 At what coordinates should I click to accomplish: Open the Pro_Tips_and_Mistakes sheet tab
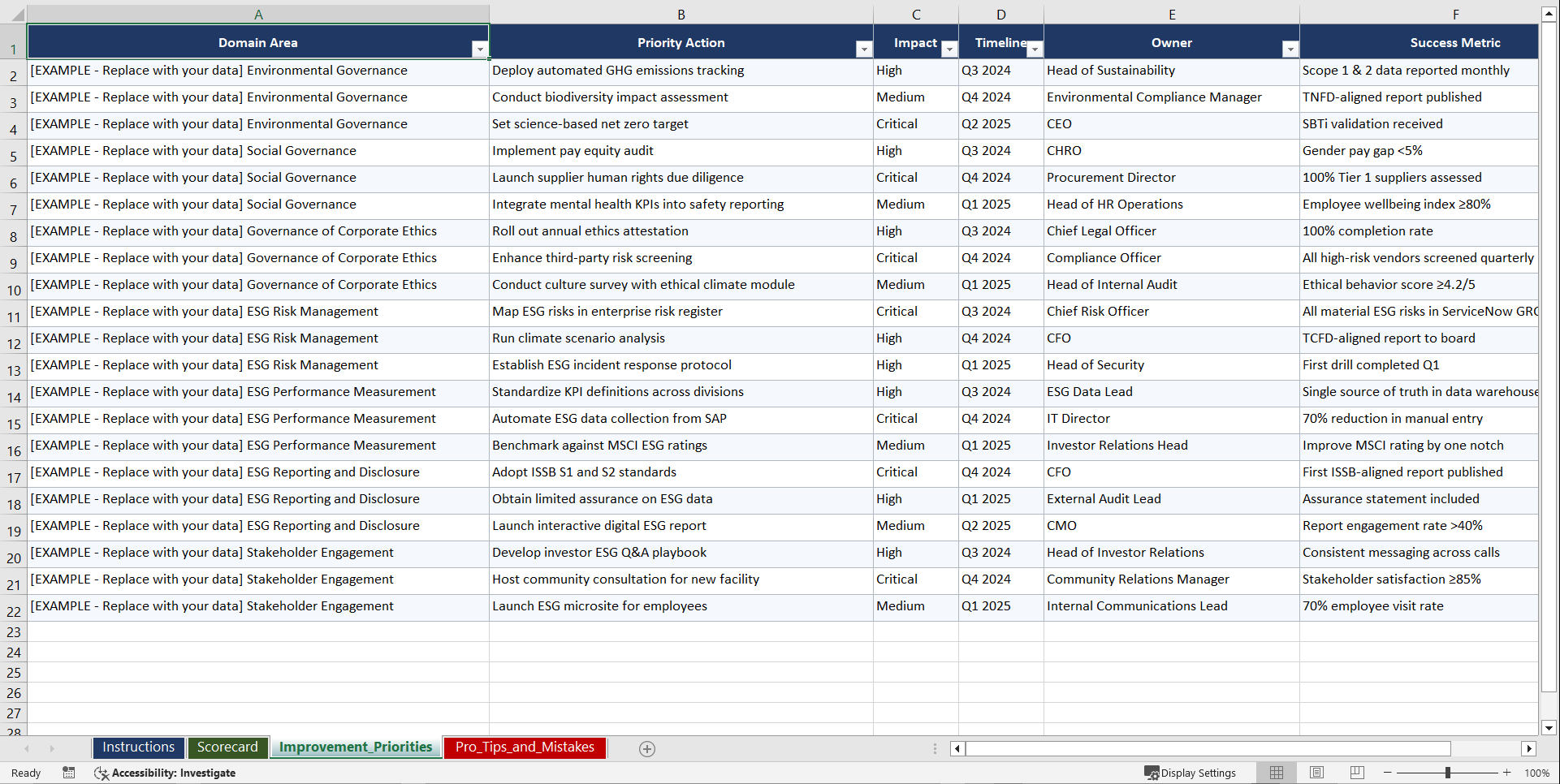tap(524, 747)
